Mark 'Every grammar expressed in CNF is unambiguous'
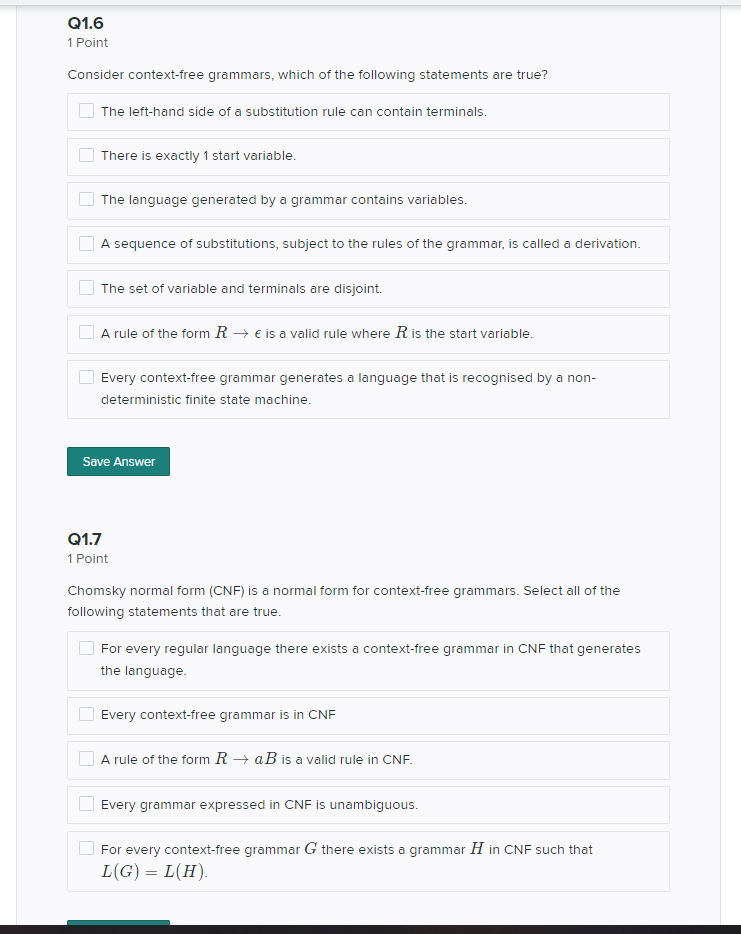This screenshot has height=934, width=741. click(86, 803)
